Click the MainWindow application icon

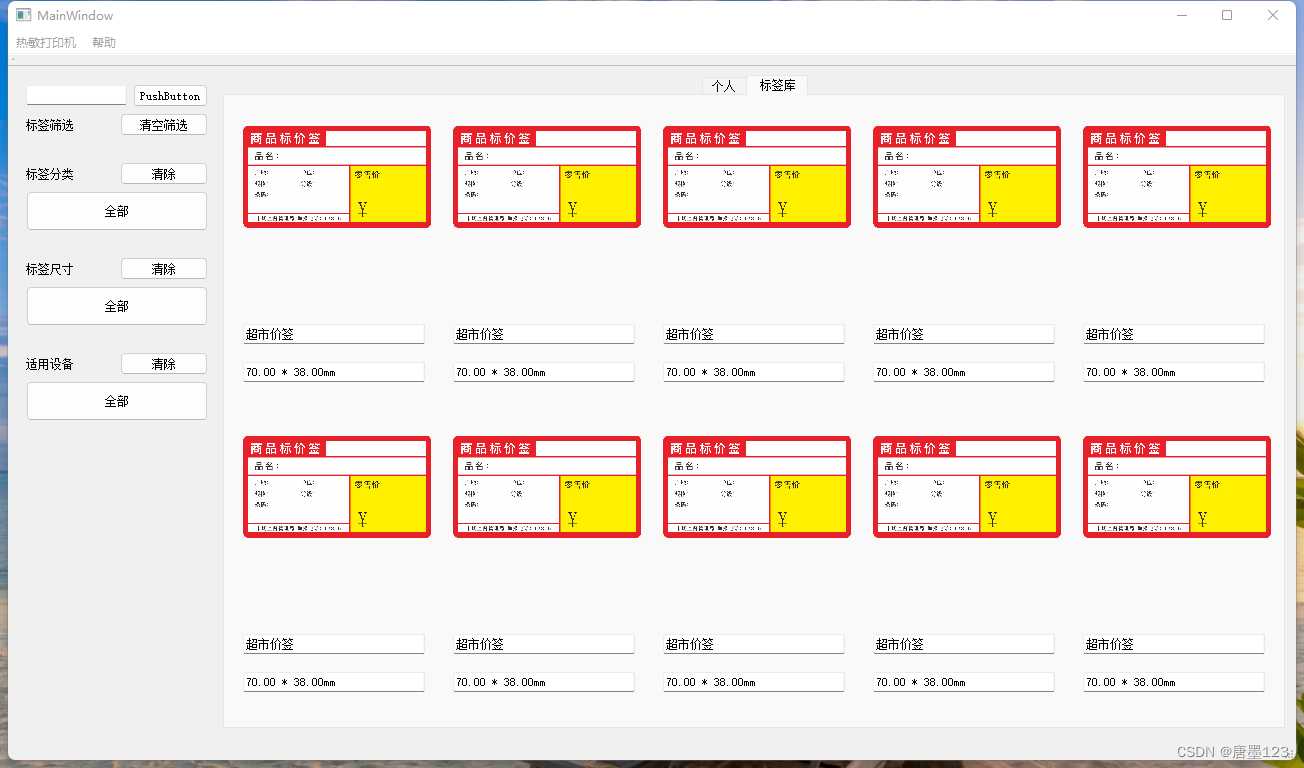[23, 15]
